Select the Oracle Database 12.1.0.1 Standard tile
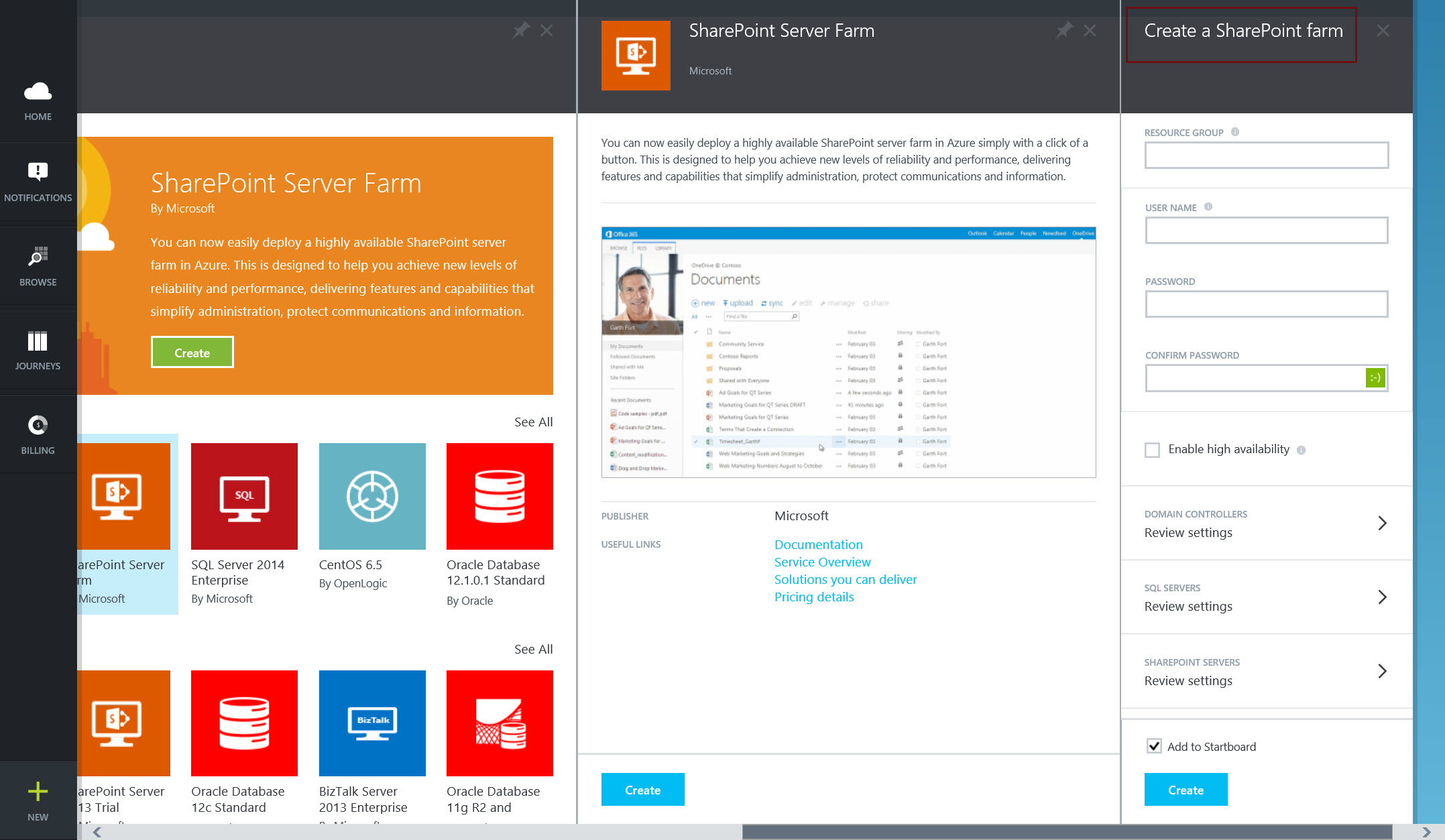This screenshot has height=840, width=1445. point(500,525)
